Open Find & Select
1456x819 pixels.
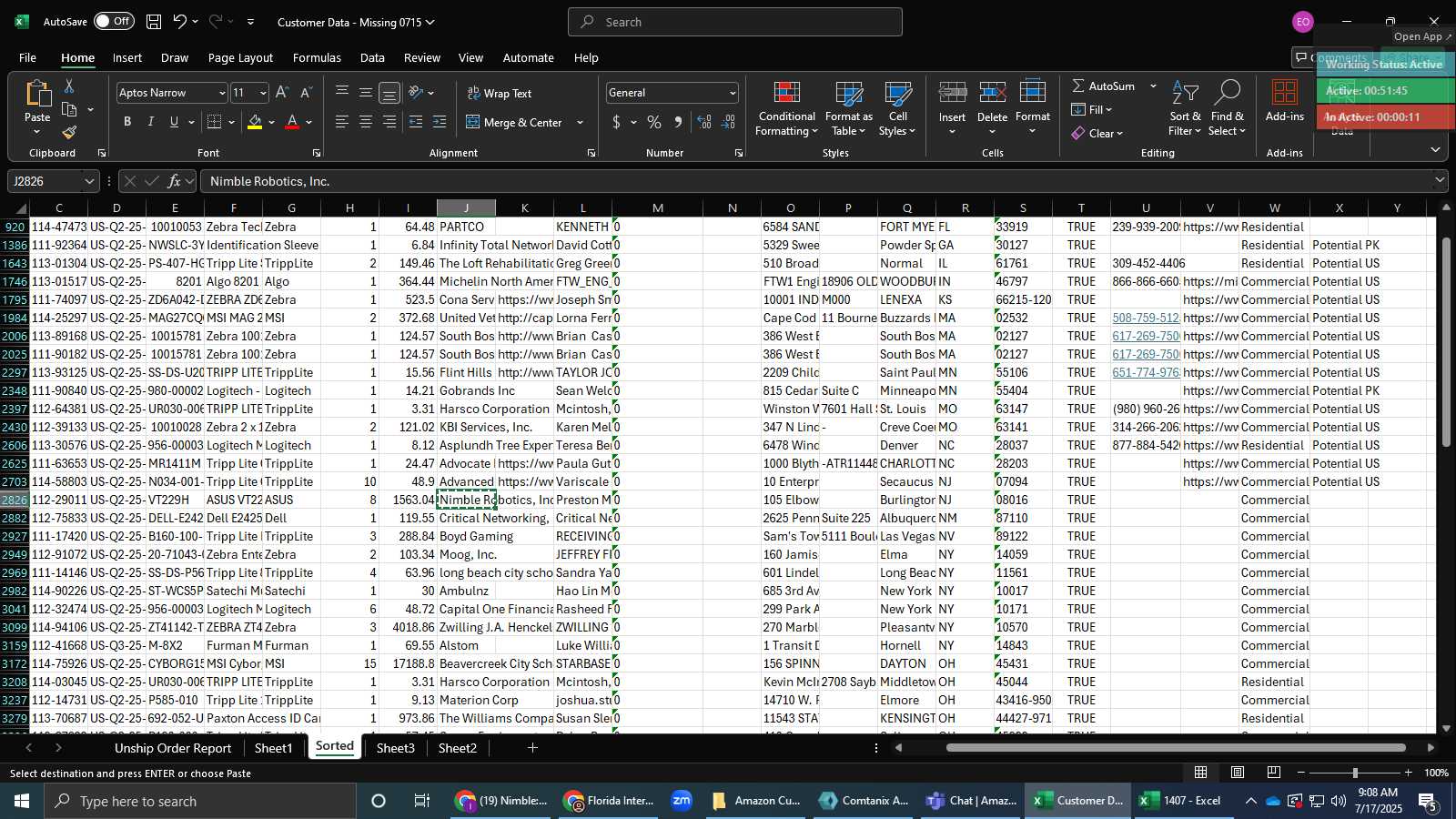click(x=1228, y=109)
